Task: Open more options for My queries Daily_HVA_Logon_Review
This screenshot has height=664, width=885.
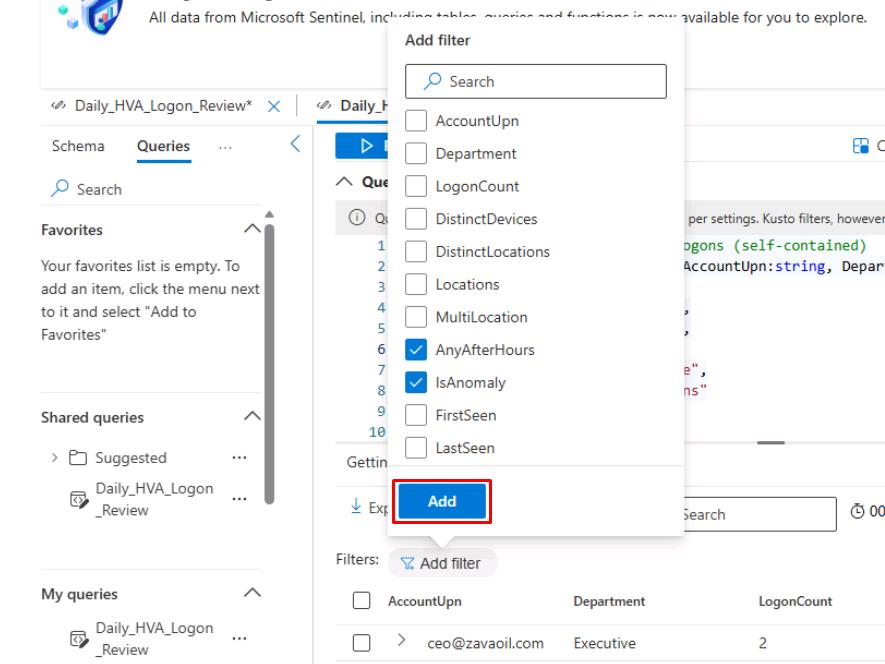Action: point(238,638)
